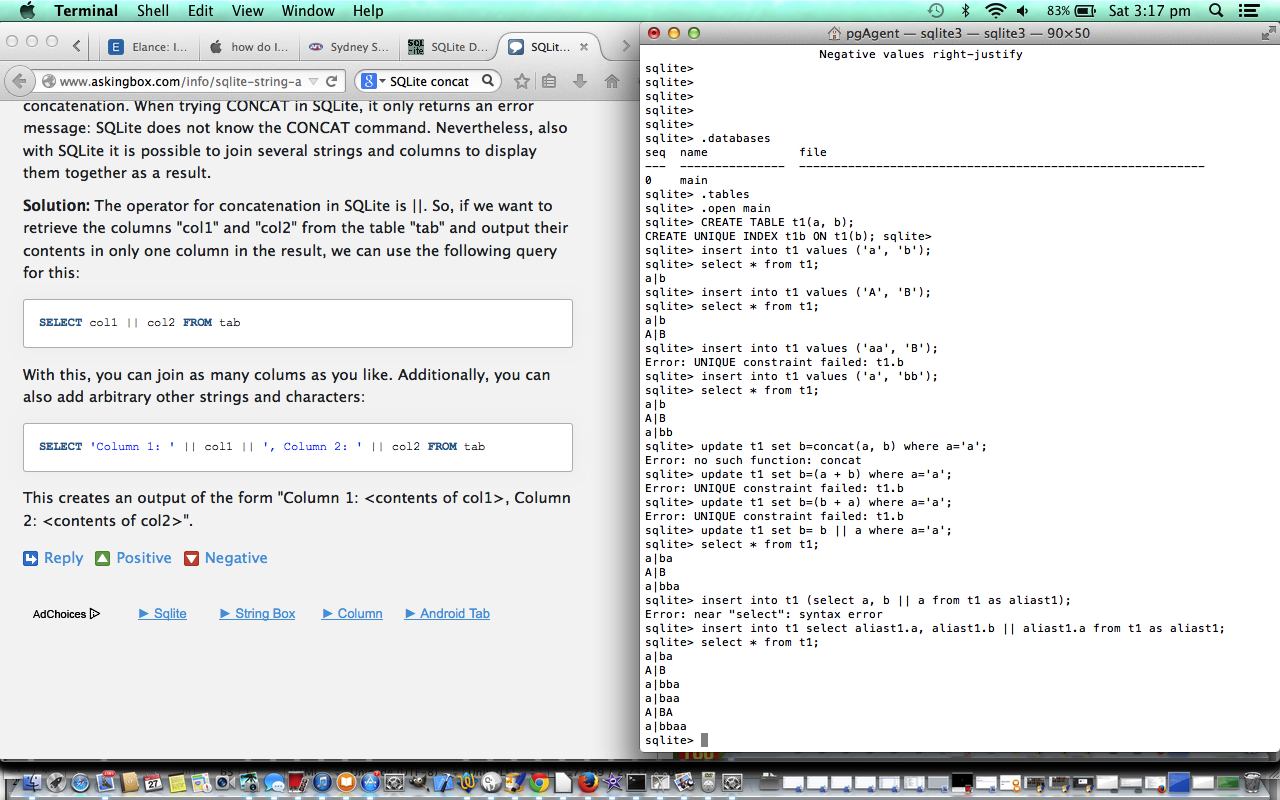This screenshot has height=800, width=1280.
Task: Close the active SQLit... browser tab
Action: click(x=585, y=47)
